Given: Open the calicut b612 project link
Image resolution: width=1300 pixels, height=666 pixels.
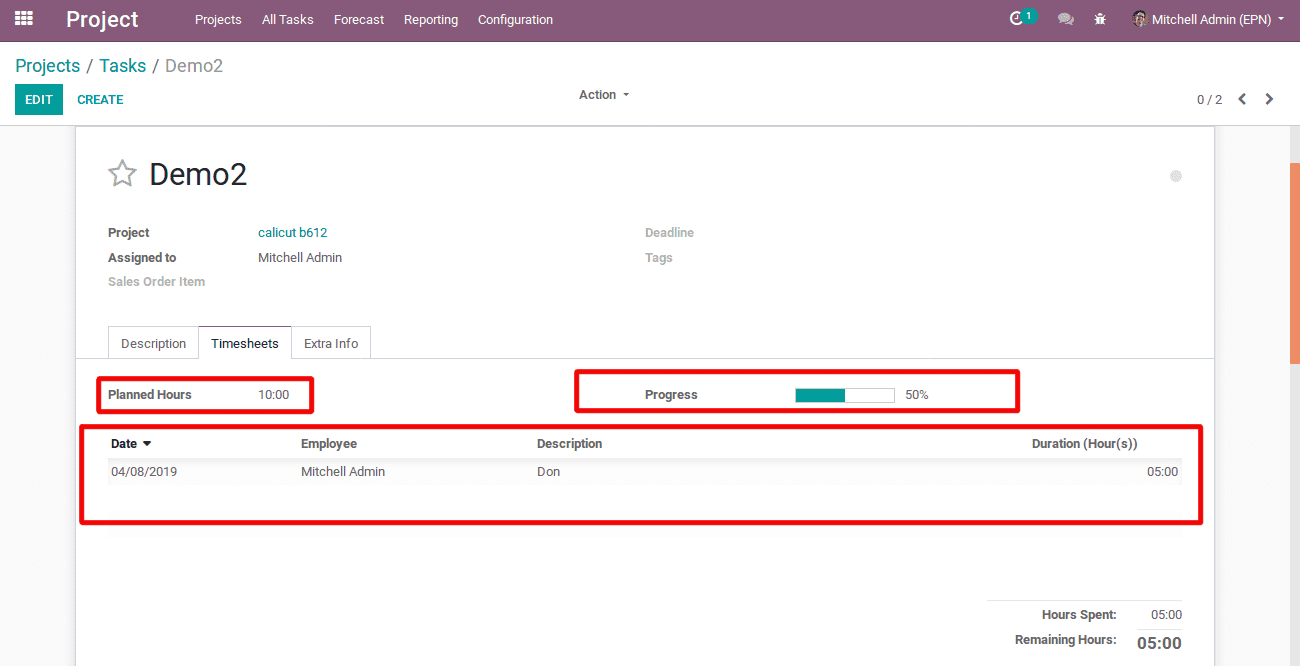Looking at the screenshot, I should tap(292, 232).
